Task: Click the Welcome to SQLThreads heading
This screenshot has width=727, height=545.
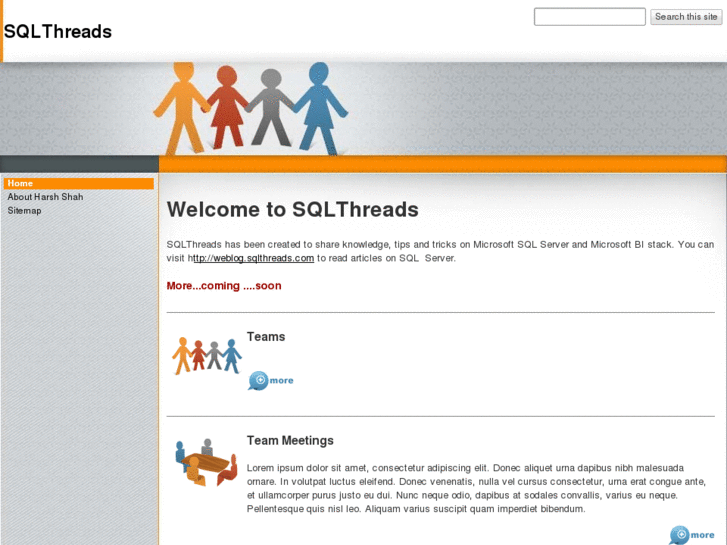Action: coord(293,209)
